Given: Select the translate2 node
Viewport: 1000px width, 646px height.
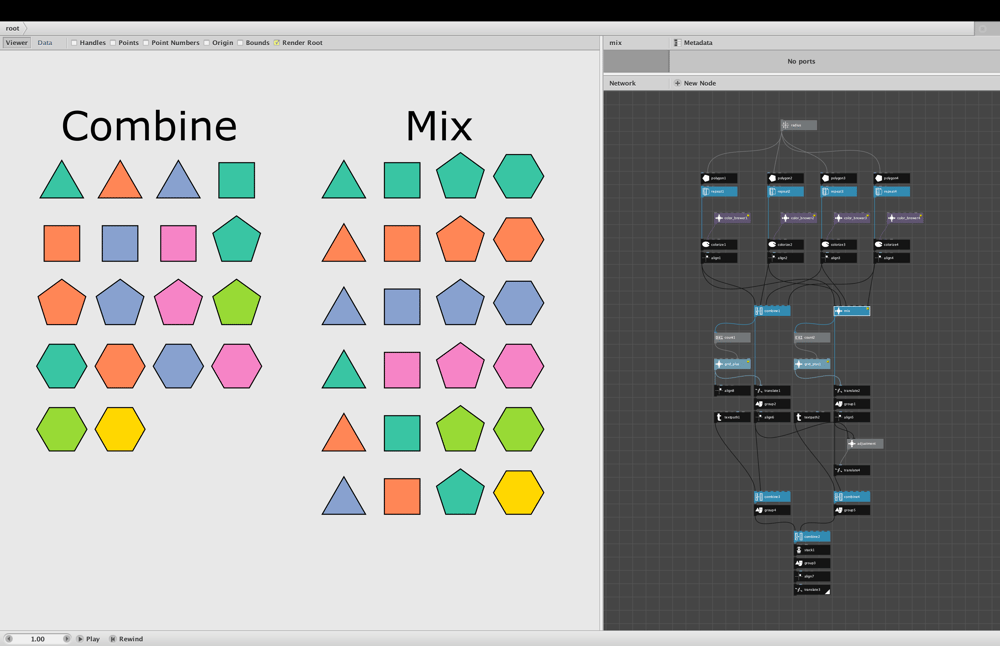Looking at the screenshot, I should pos(851,390).
